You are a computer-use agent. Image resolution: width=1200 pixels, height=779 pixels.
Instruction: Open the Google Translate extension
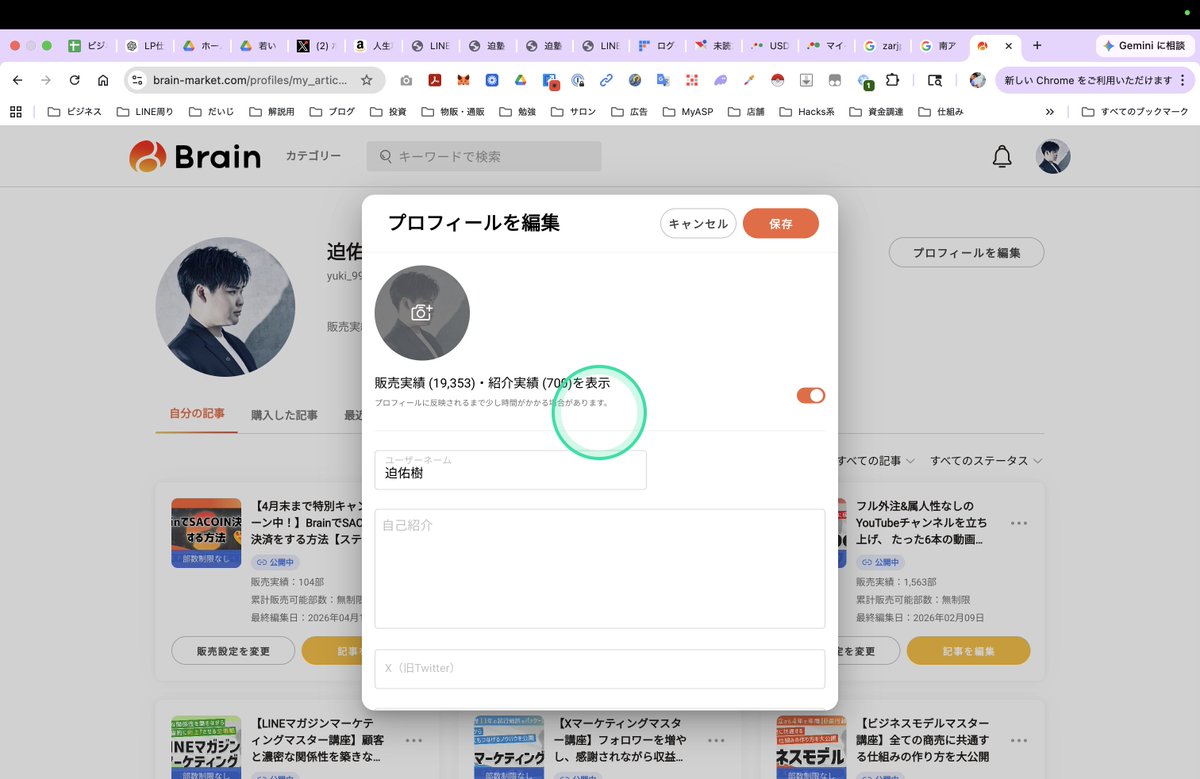click(663, 80)
